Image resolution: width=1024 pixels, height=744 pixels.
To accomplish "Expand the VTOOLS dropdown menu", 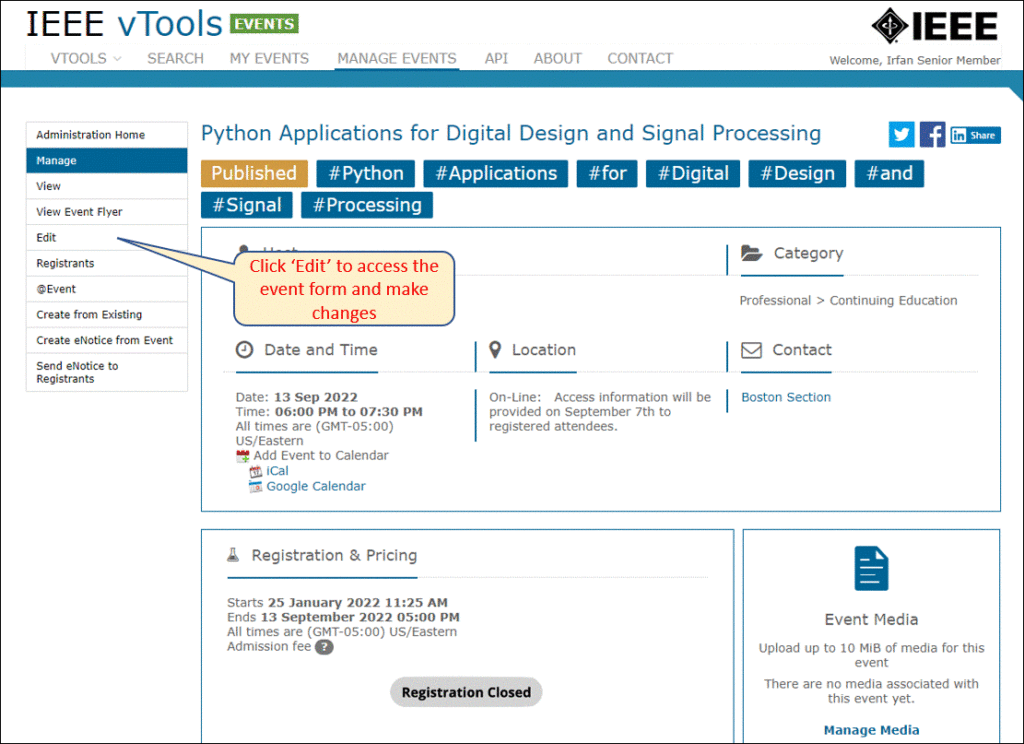I will coord(86,59).
